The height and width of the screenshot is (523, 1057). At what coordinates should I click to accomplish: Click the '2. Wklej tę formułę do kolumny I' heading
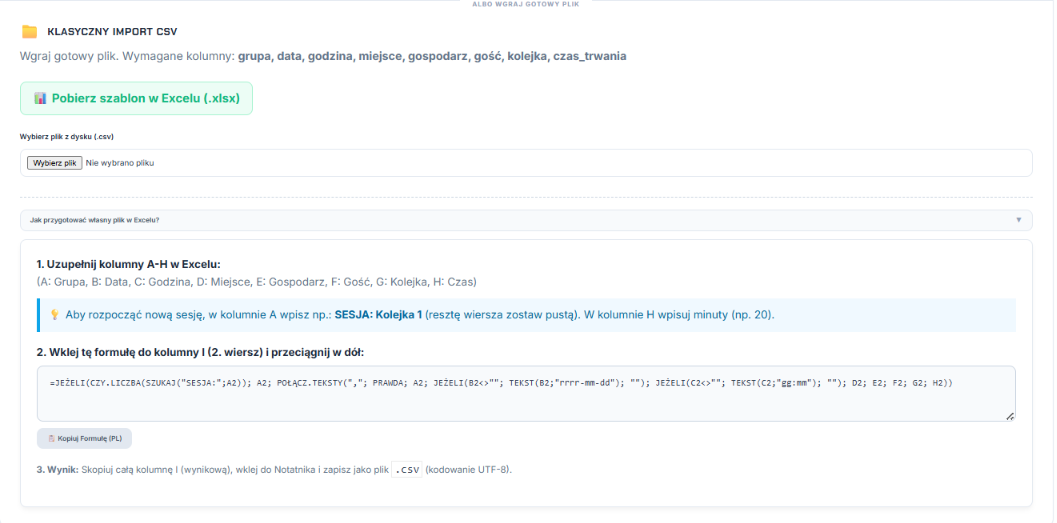tap(200, 352)
